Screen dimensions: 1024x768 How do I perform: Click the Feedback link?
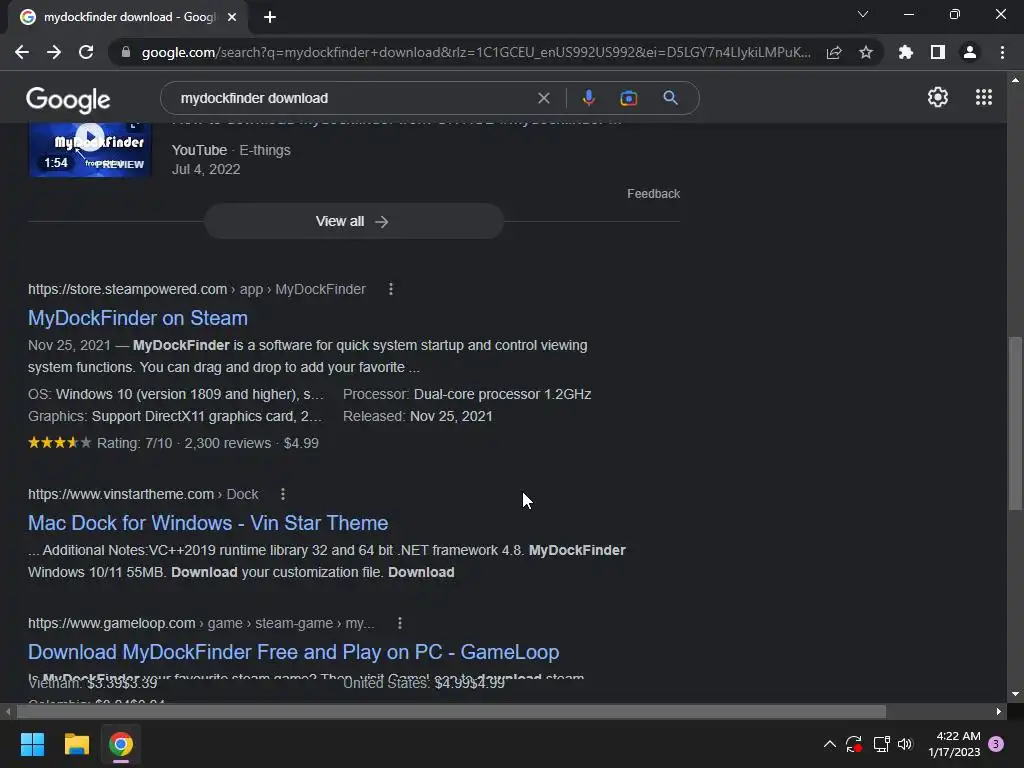coord(653,194)
